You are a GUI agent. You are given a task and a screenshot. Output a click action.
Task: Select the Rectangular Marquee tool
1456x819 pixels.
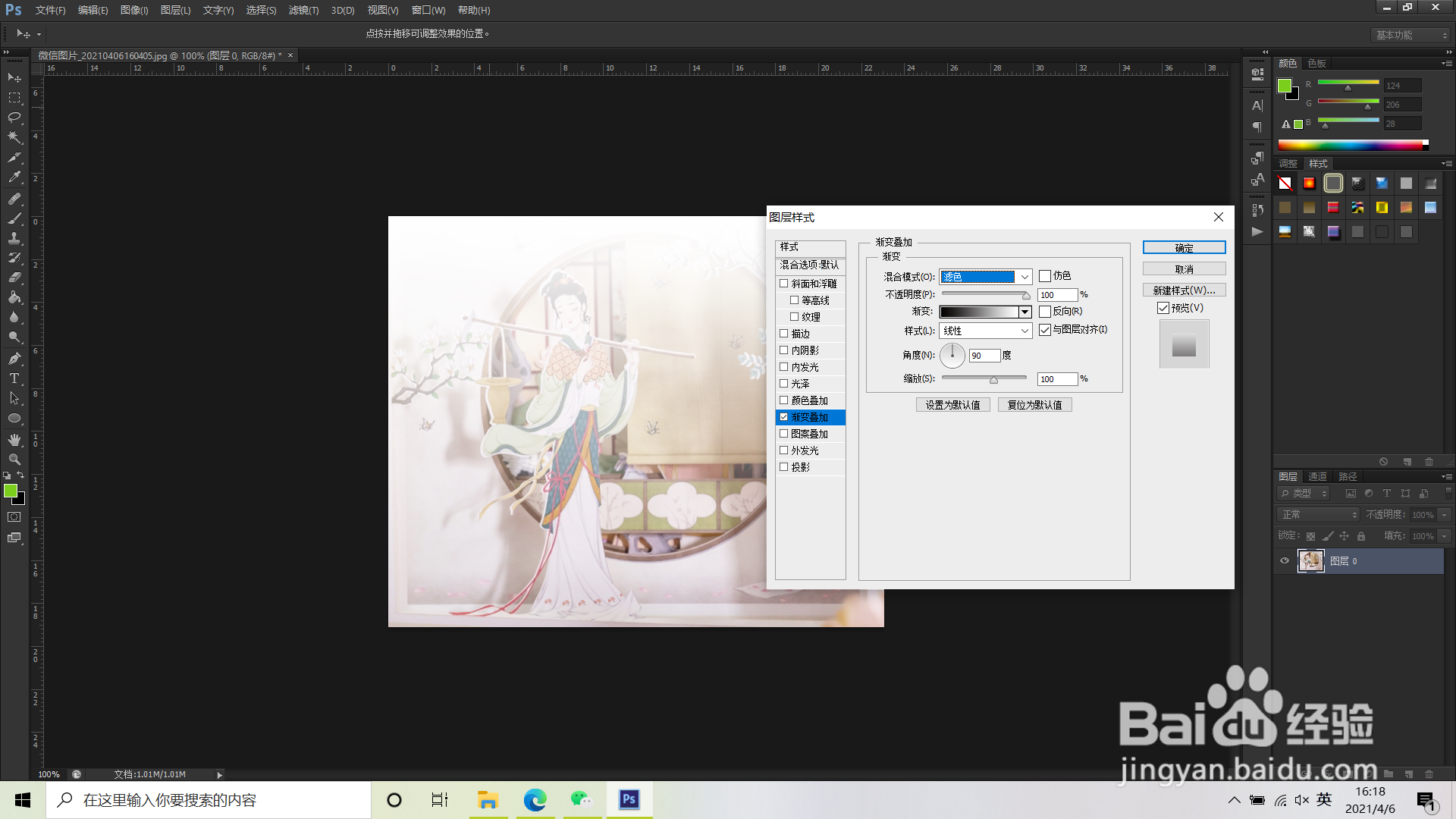pyautogui.click(x=14, y=98)
